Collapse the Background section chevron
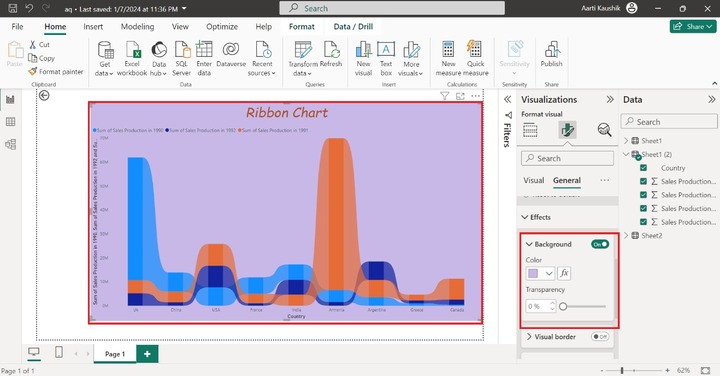The width and height of the screenshot is (720, 376). click(529, 244)
